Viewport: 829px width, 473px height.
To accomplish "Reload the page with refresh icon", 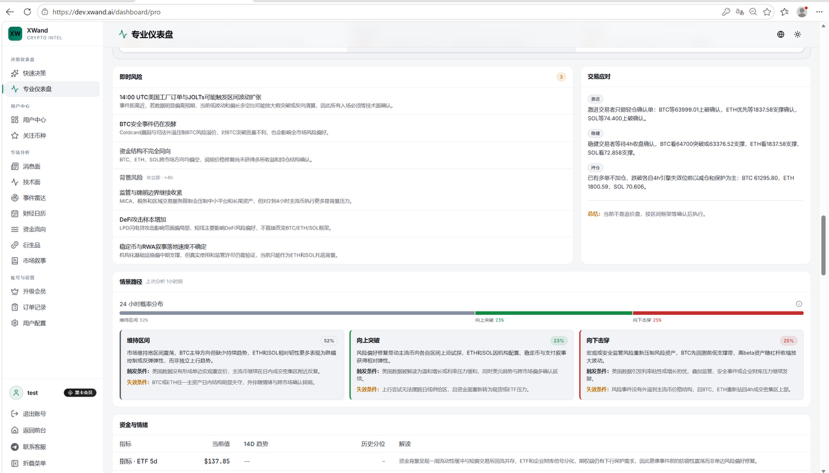I will coord(27,12).
